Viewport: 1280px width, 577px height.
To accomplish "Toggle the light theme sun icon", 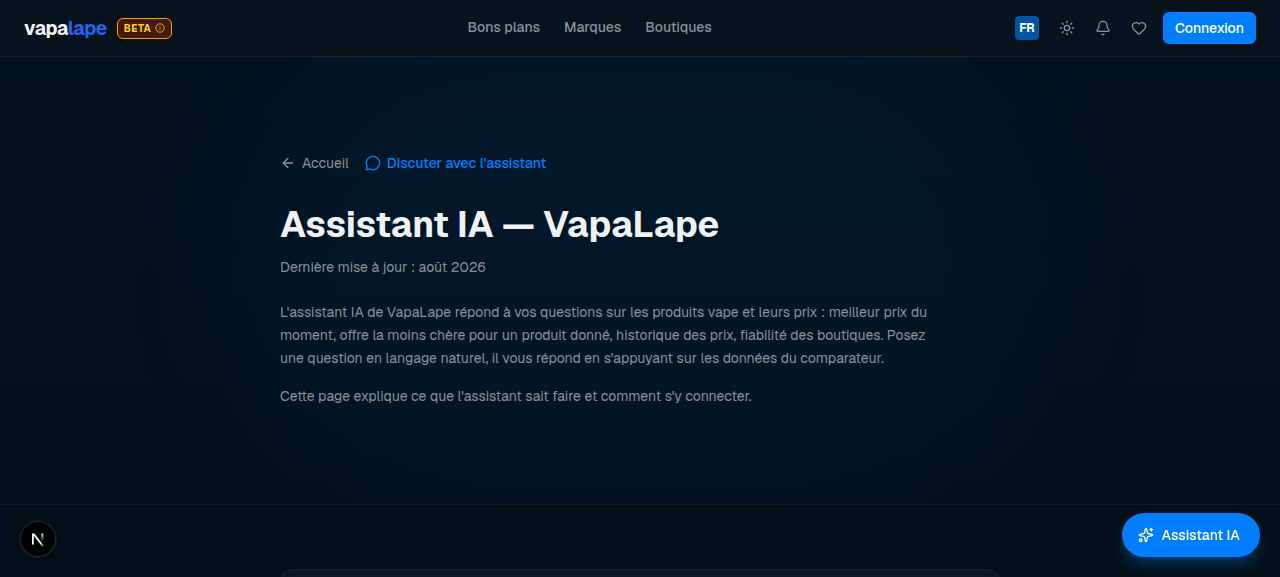I will (x=1067, y=28).
